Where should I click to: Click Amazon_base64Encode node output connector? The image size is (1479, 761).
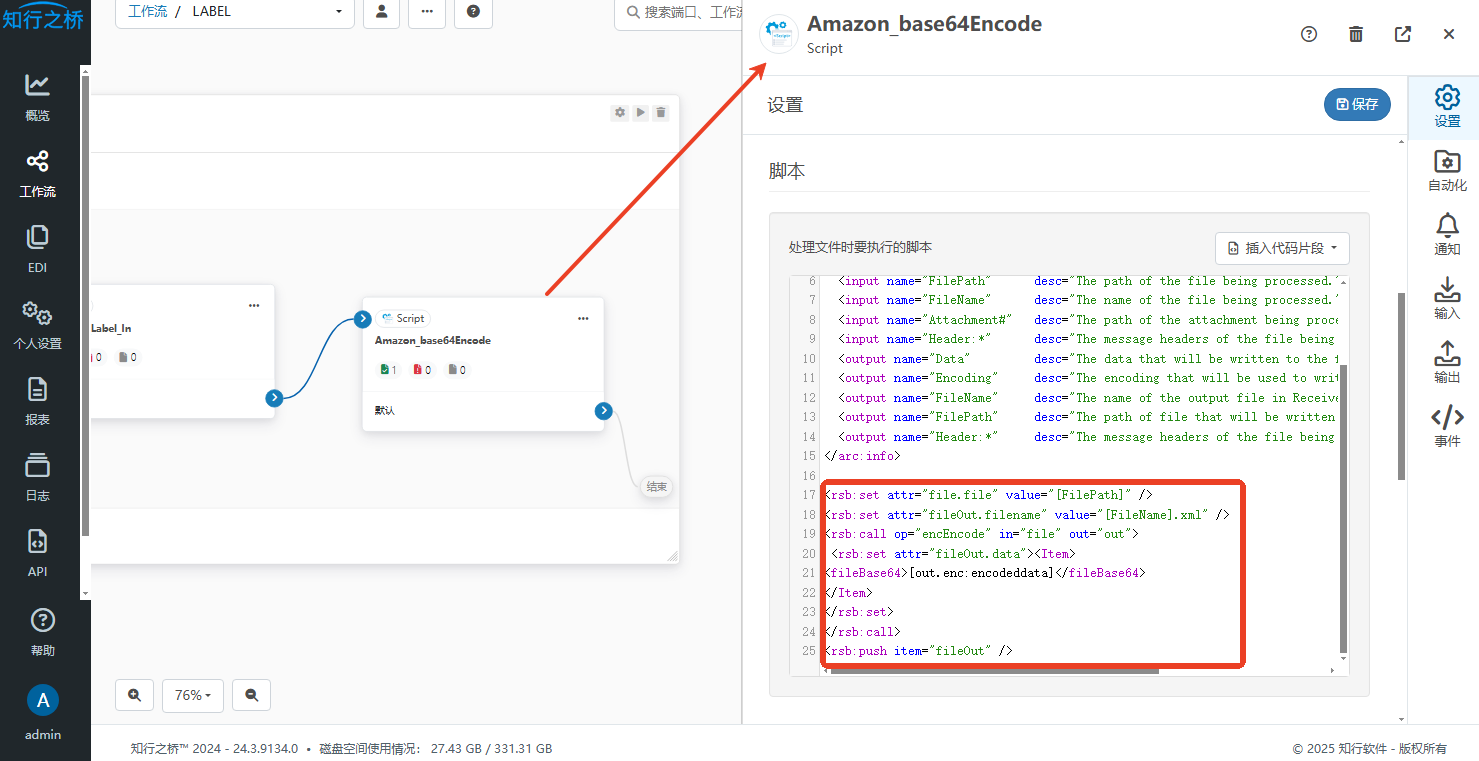tap(603, 411)
